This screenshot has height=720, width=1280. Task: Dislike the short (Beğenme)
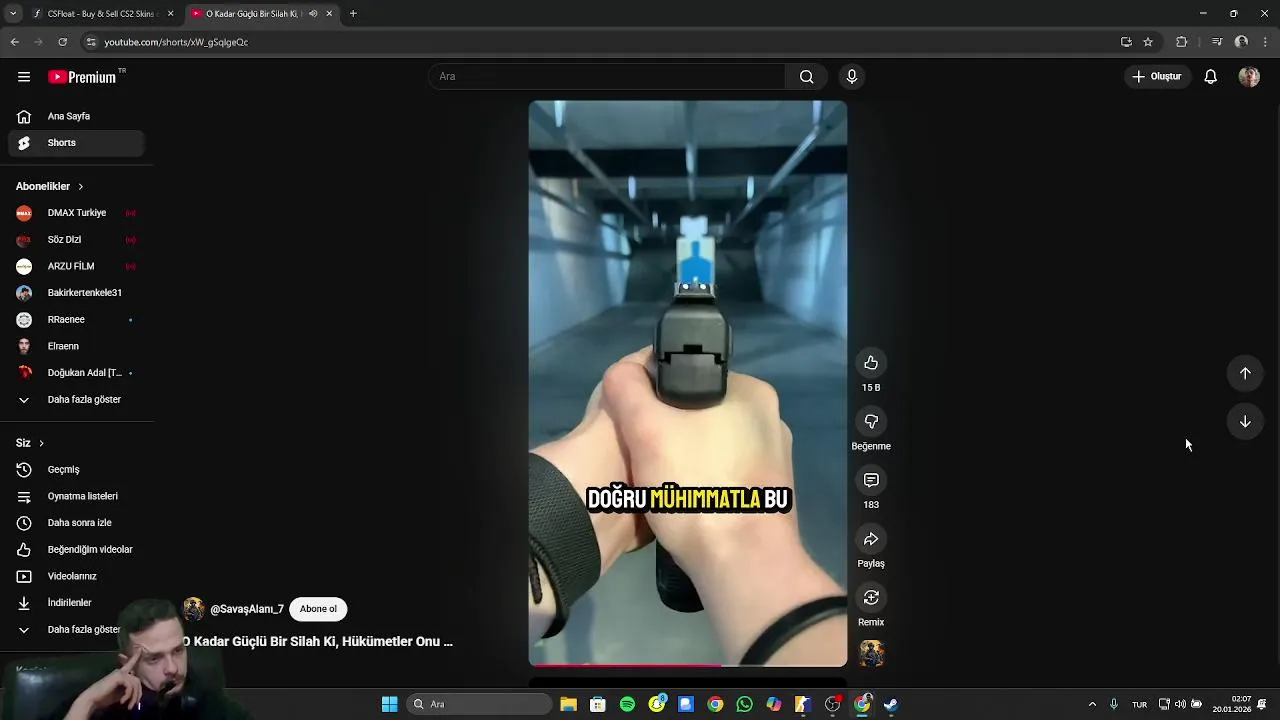(x=871, y=422)
